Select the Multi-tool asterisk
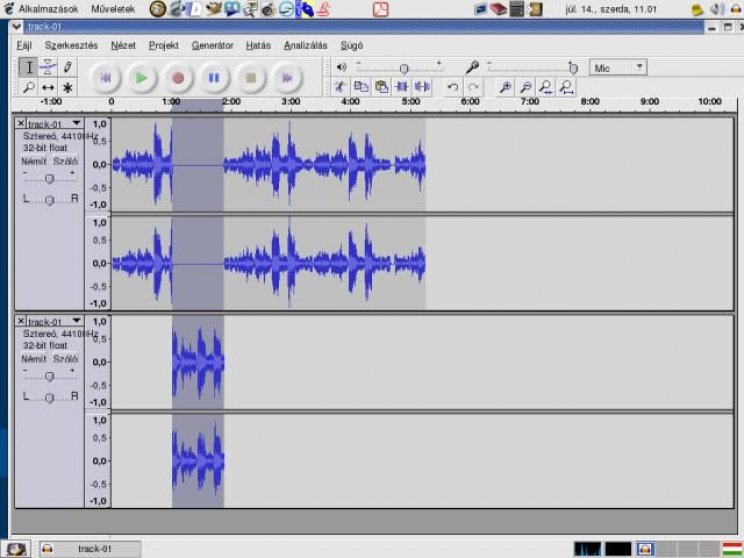This screenshot has width=744, height=558. click(x=67, y=87)
